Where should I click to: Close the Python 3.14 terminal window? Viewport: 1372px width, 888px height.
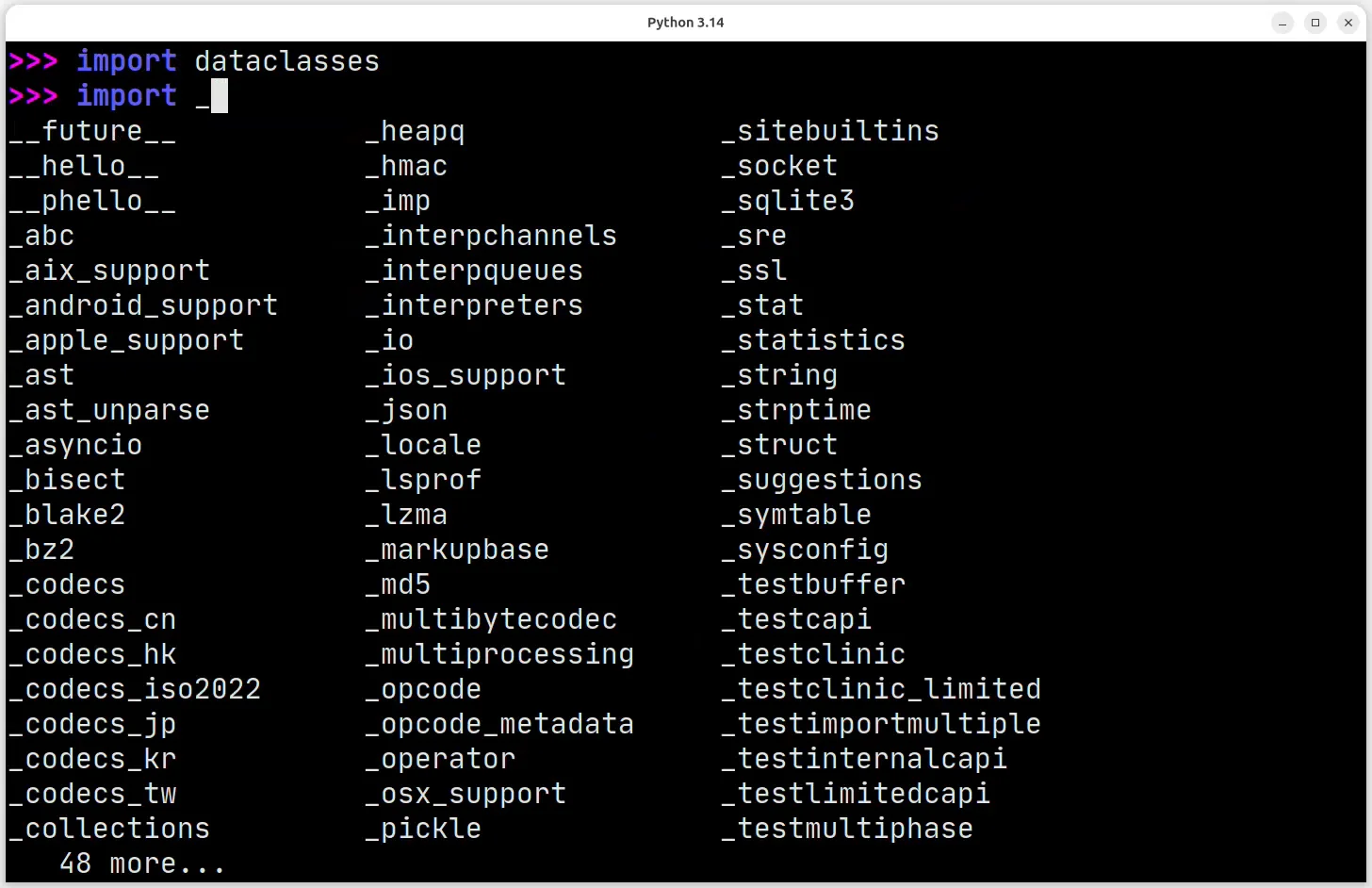pyautogui.click(x=1348, y=23)
